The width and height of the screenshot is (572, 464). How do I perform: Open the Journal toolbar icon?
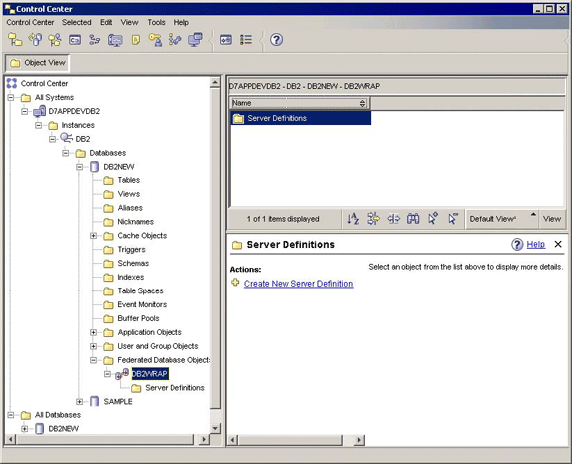click(136, 39)
